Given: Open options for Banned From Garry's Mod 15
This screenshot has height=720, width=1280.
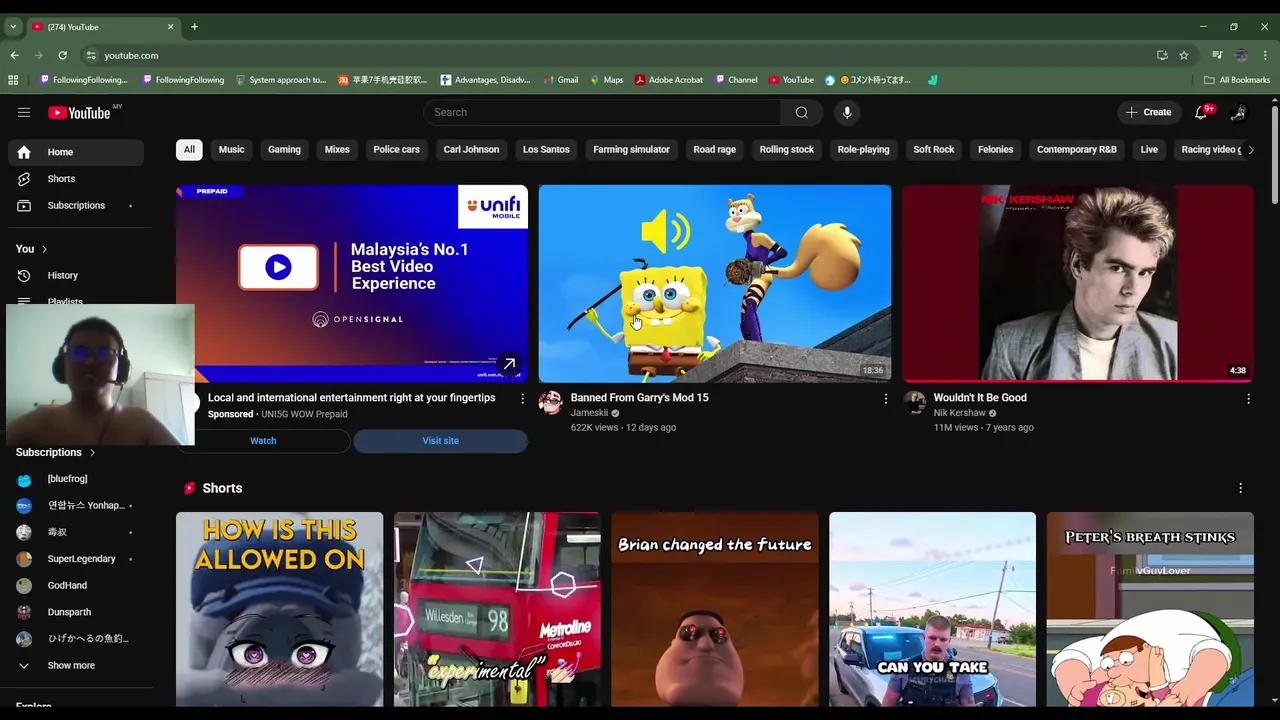Looking at the screenshot, I should pos(885,398).
